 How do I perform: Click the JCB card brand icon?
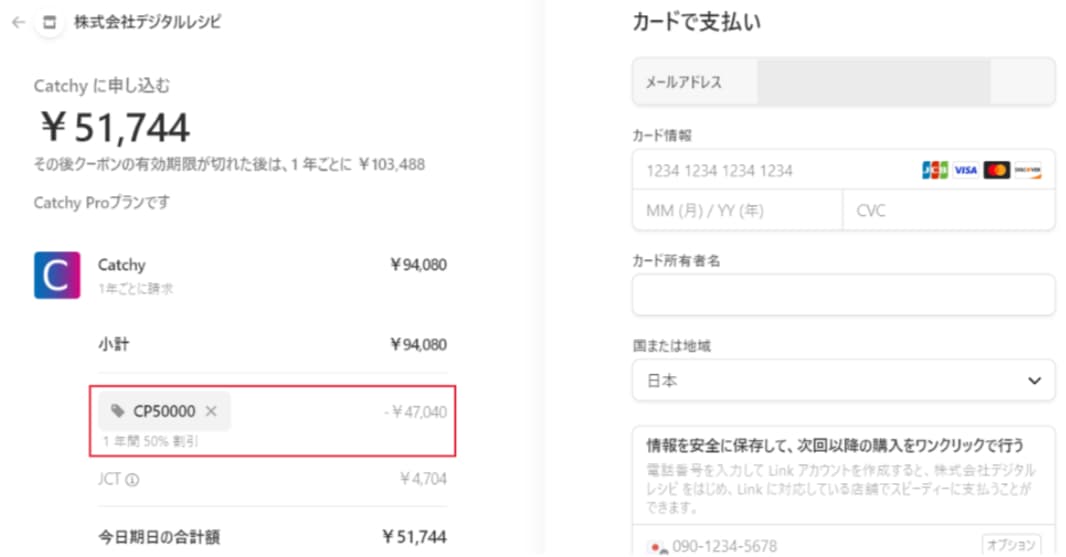click(x=935, y=170)
